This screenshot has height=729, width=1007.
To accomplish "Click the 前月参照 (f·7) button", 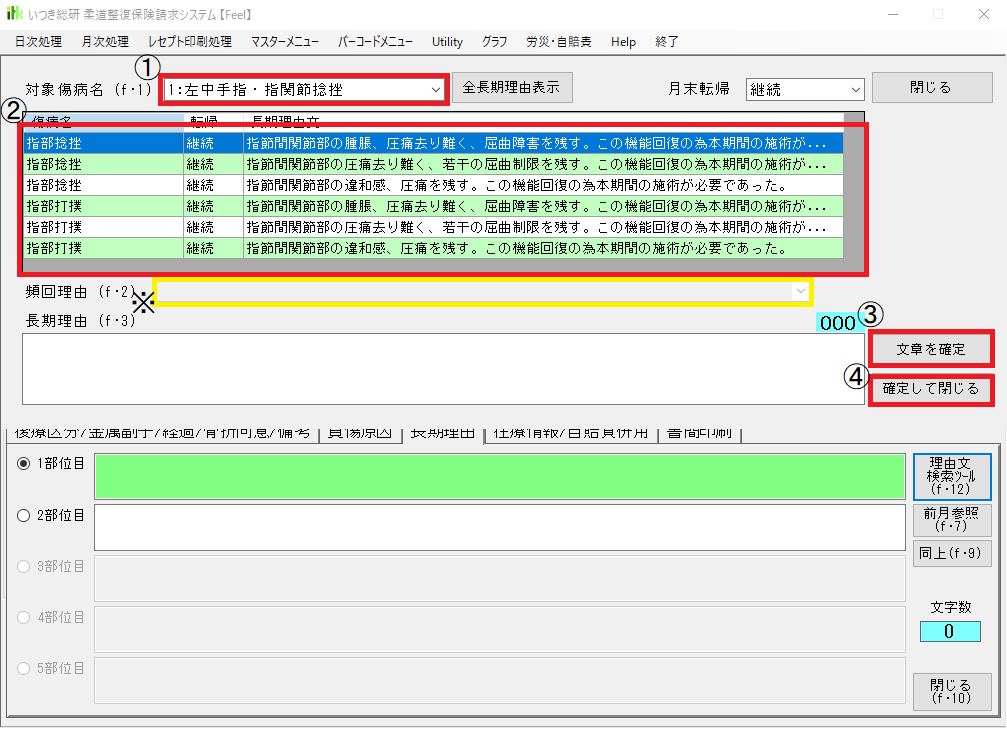I will pos(951,519).
